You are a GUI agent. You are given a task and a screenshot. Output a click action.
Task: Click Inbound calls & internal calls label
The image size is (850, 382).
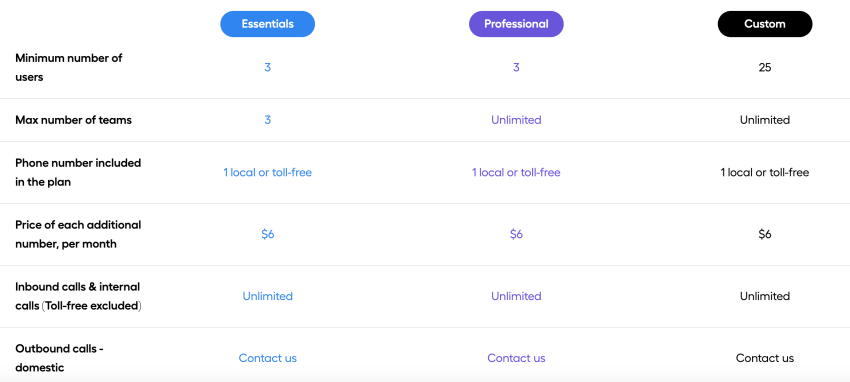coord(78,296)
